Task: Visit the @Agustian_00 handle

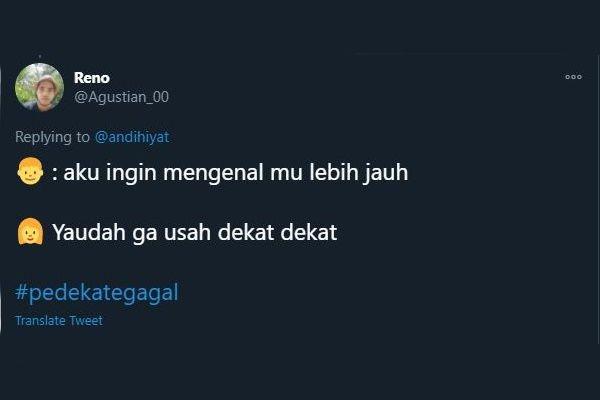Action: tap(121, 97)
